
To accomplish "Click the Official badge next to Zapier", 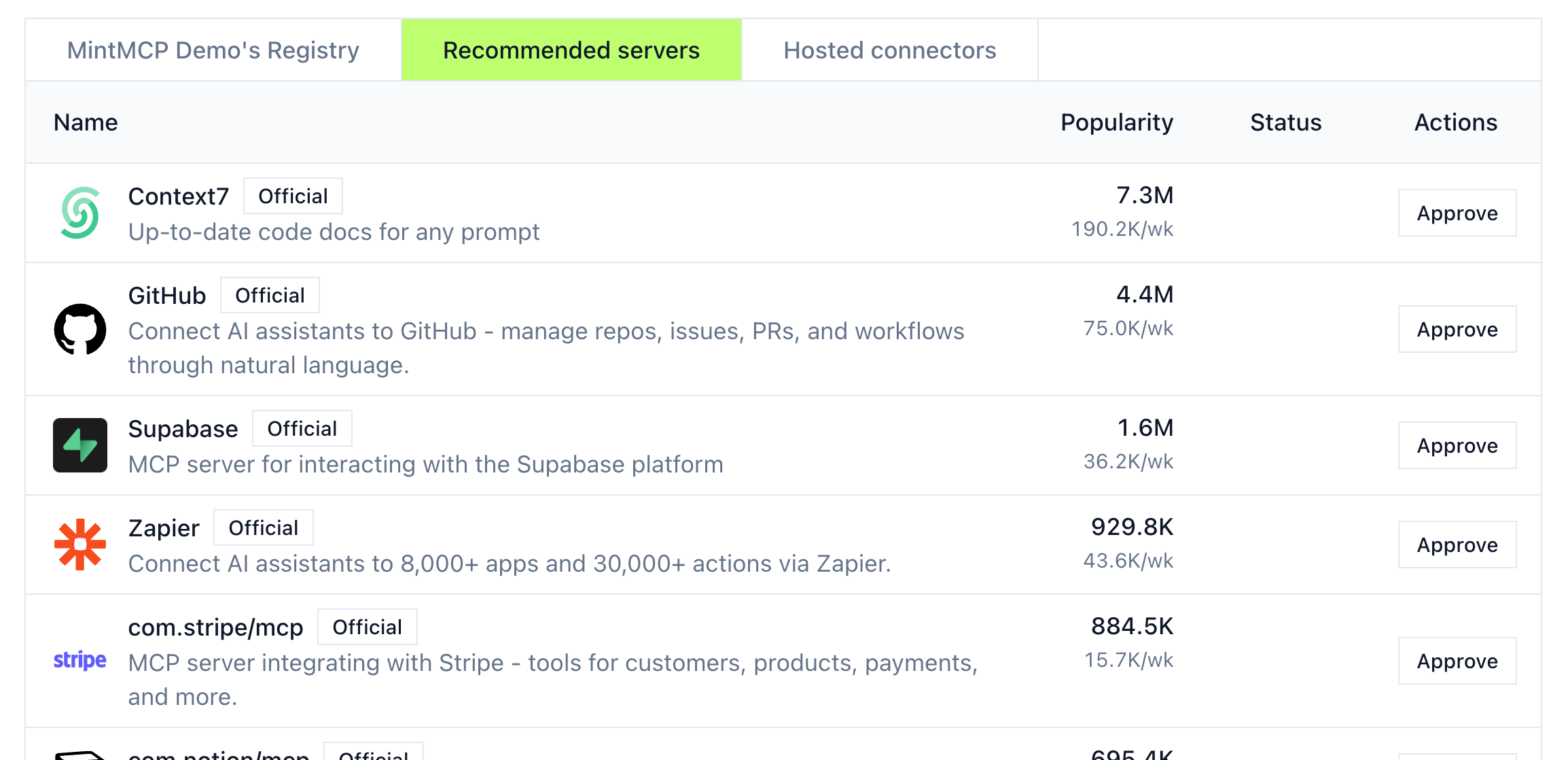I will [263, 528].
